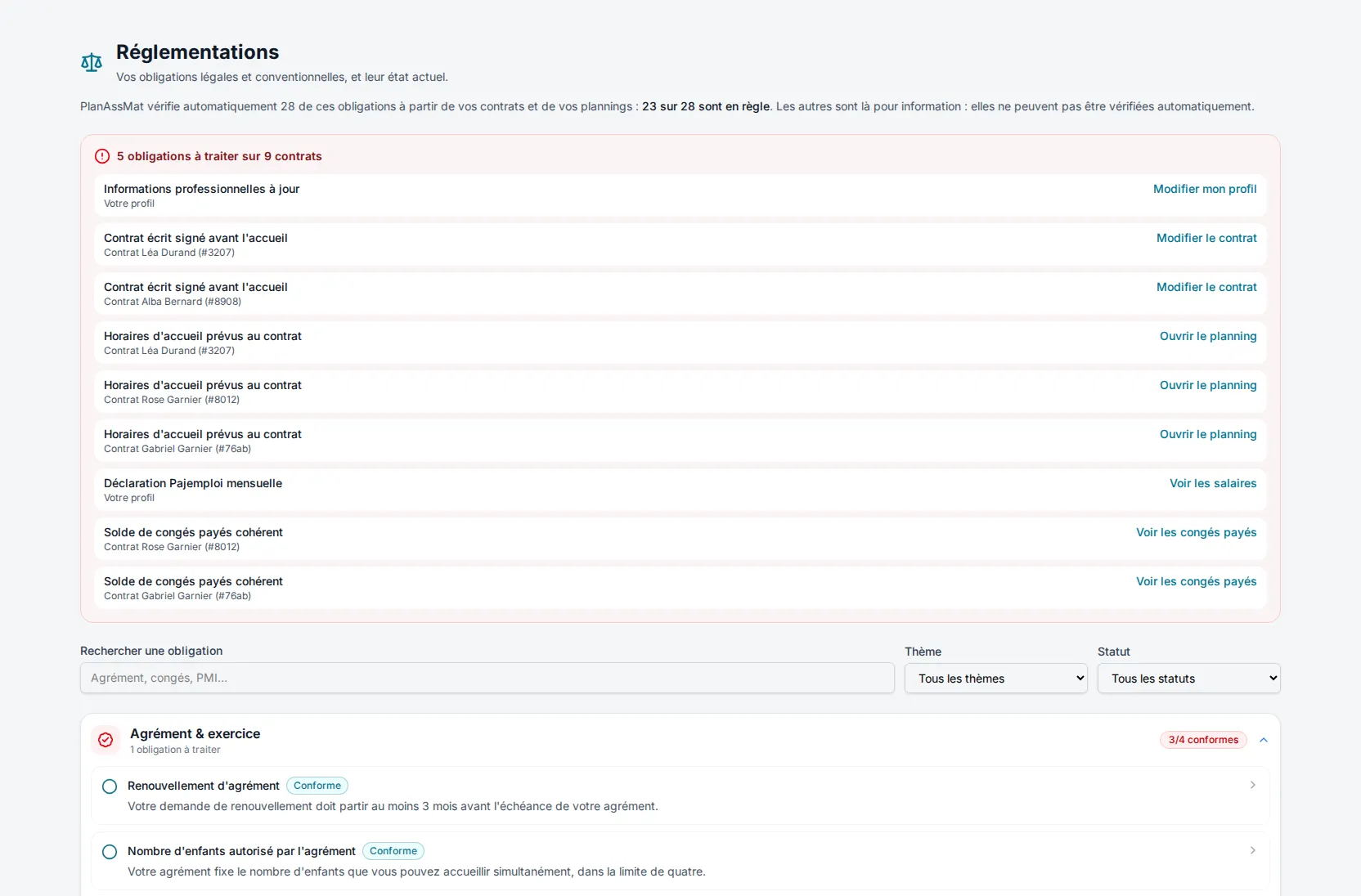Viewport: 1361px width, 896px height.
Task: Click Horaires d'accueil row for Gabriel Garnier
Action: pyautogui.click(x=680, y=441)
